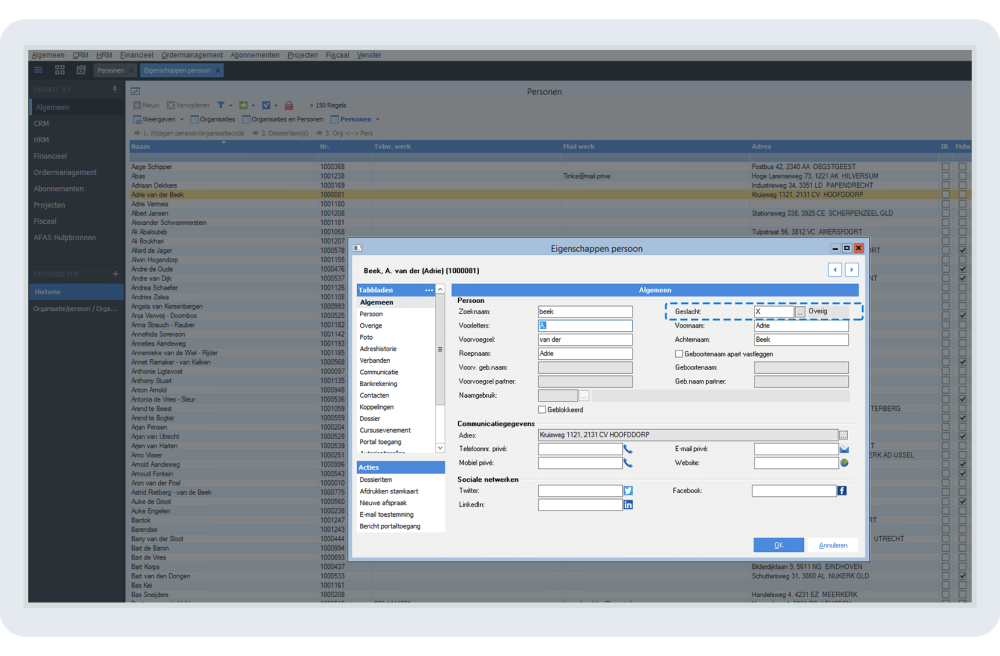Image resolution: width=1000 pixels, height=656 pixels.
Task: Expand the Weergaven dropdown arrow
Action: pos(182,120)
